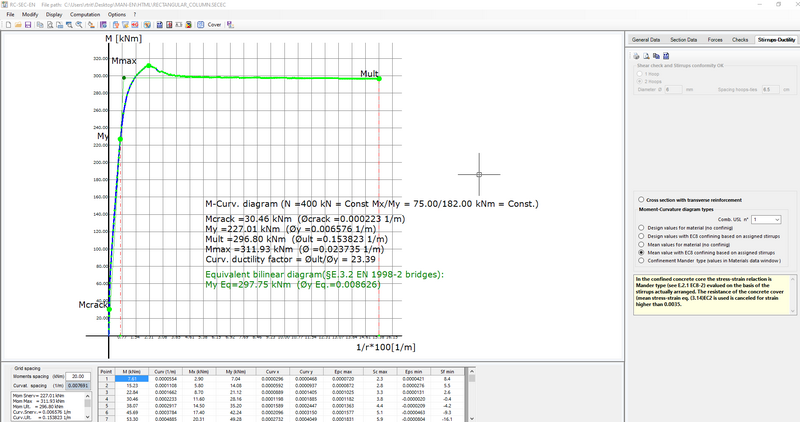Screen dimensions: 800x422
Task: Click the Open folder icon
Action: click(x=18, y=24)
